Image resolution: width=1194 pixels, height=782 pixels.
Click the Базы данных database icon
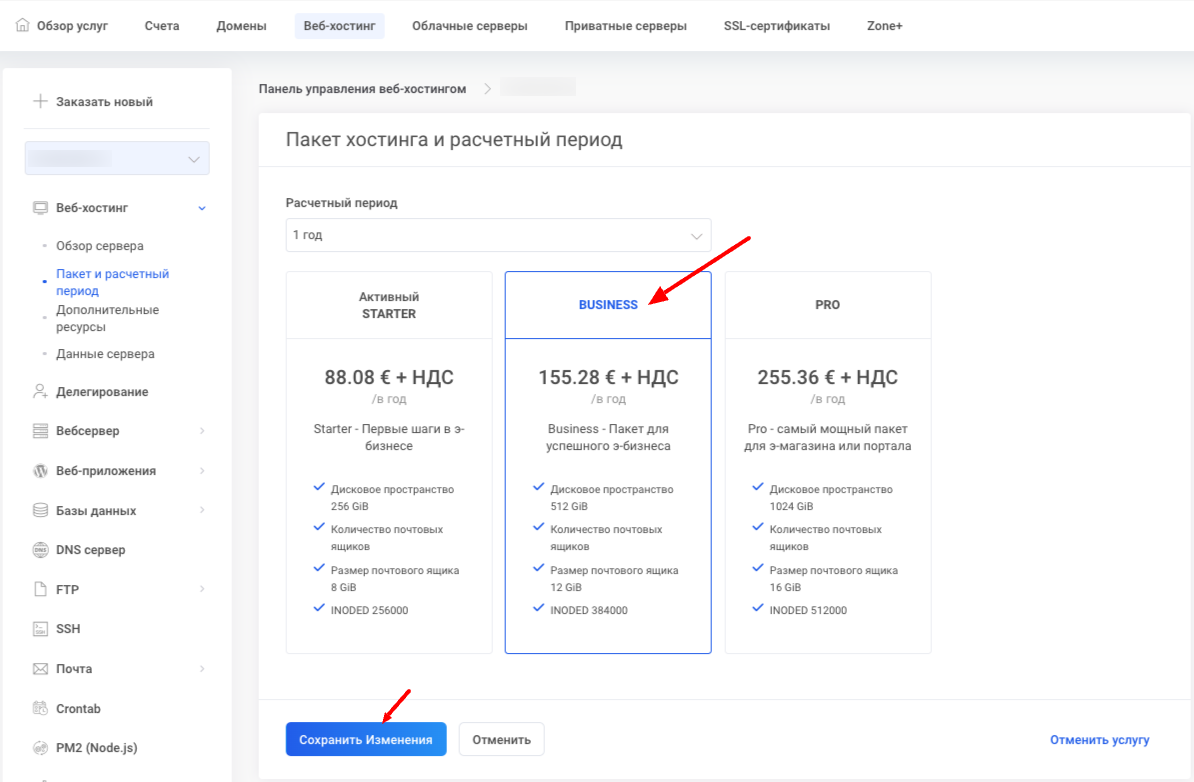coord(41,511)
